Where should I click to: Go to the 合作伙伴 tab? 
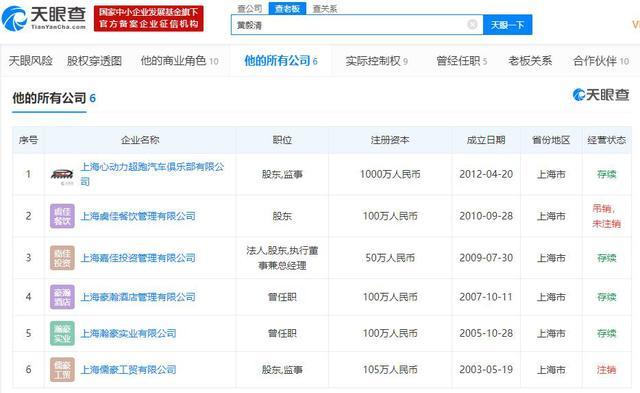601,61
